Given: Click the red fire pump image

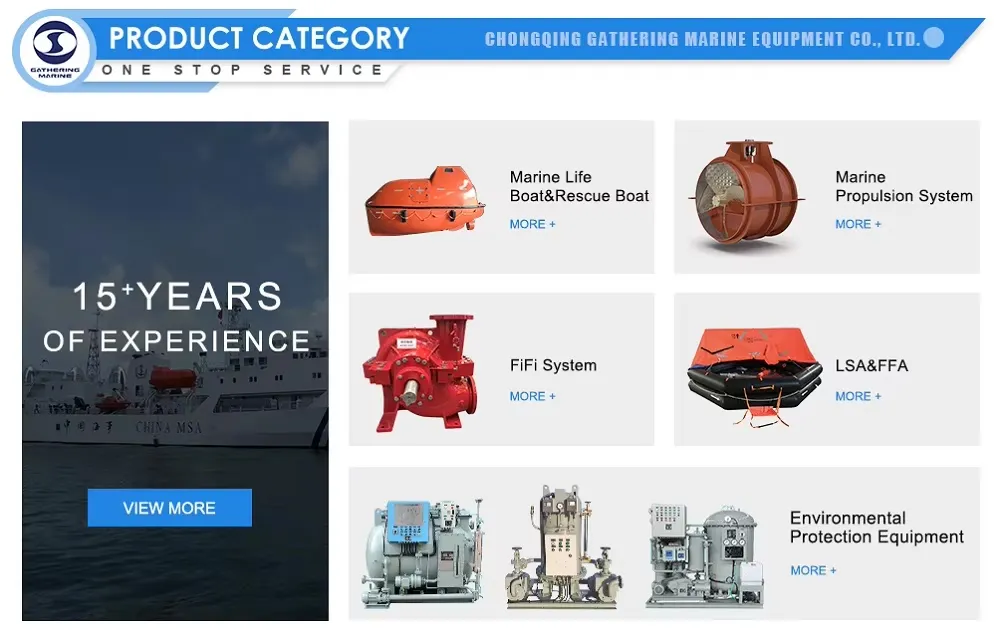Looking at the screenshot, I should point(424,369).
